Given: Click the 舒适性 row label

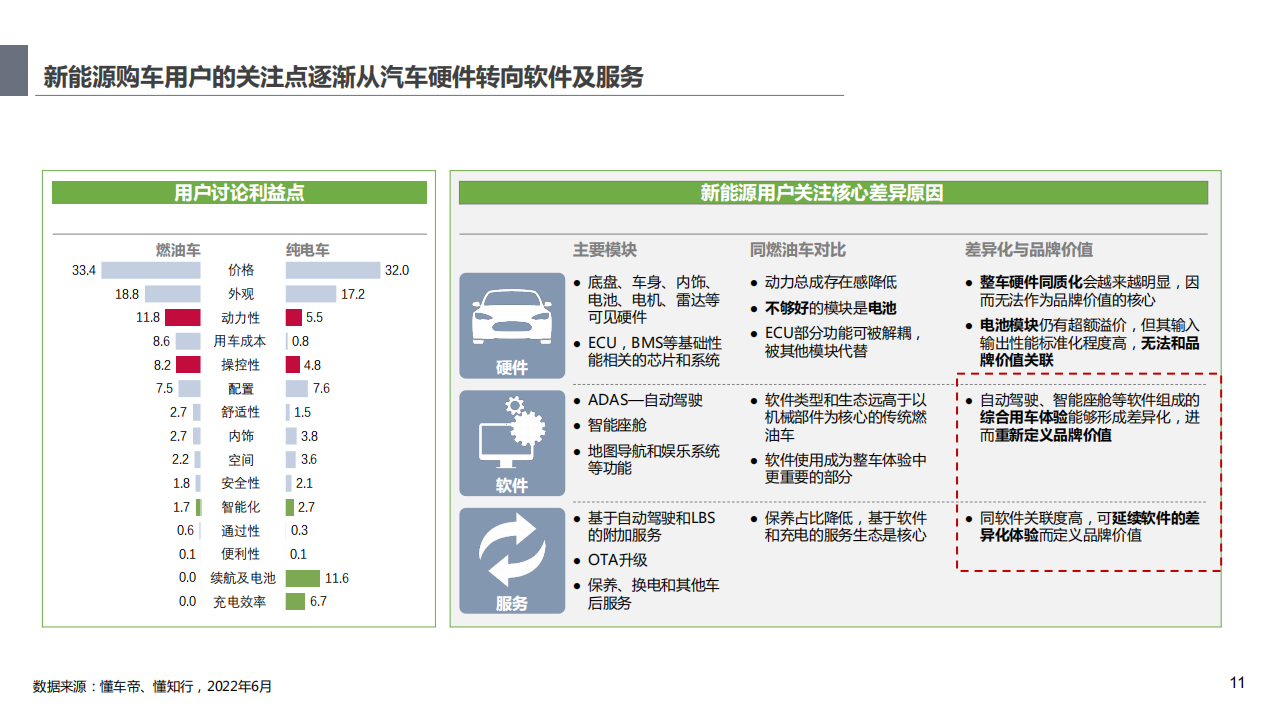Looking at the screenshot, I should point(241,412).
